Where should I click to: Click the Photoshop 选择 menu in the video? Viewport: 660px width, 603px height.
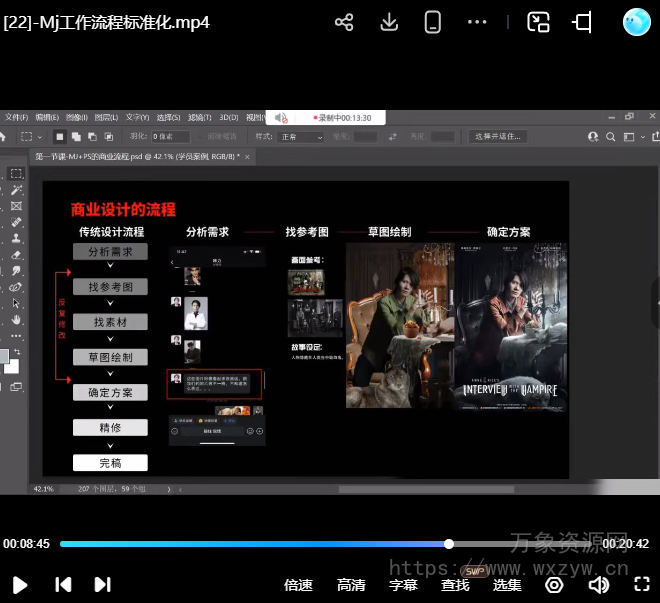pyautogui.click(x=167, y=117)
